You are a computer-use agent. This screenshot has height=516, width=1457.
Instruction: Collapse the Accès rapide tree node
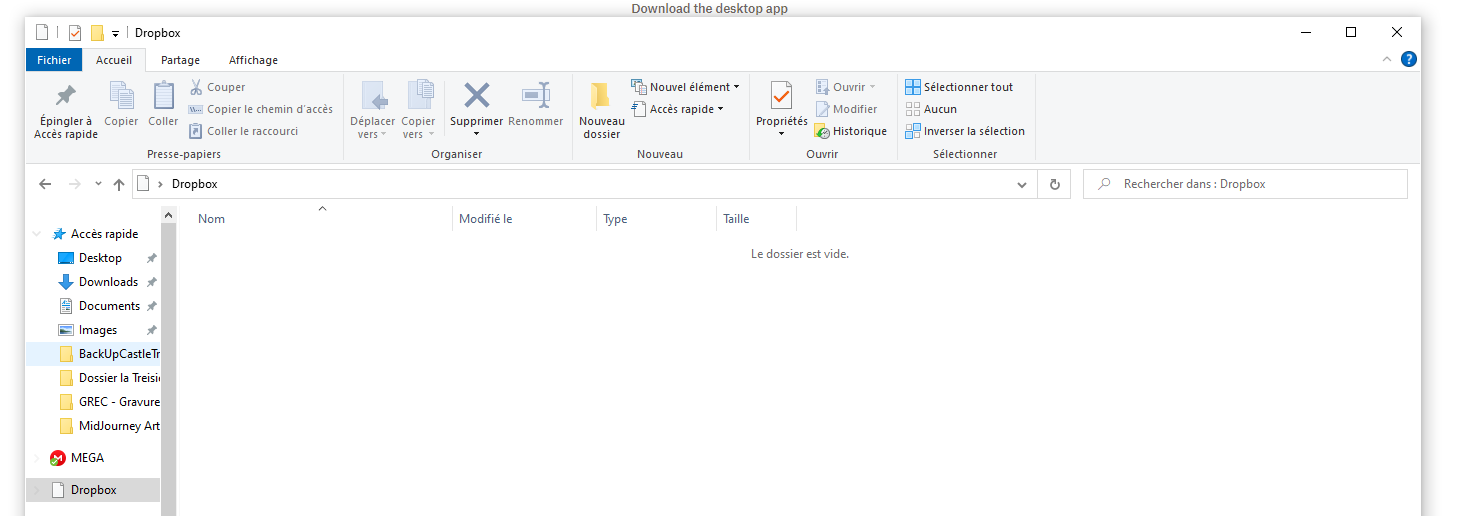[37, 234]
